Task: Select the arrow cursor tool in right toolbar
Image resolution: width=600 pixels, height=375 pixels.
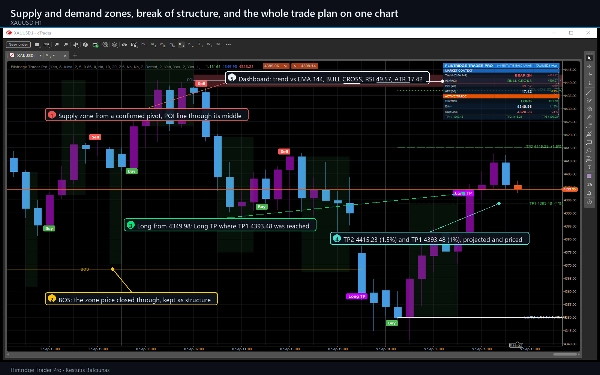Action: coord(589,58)
